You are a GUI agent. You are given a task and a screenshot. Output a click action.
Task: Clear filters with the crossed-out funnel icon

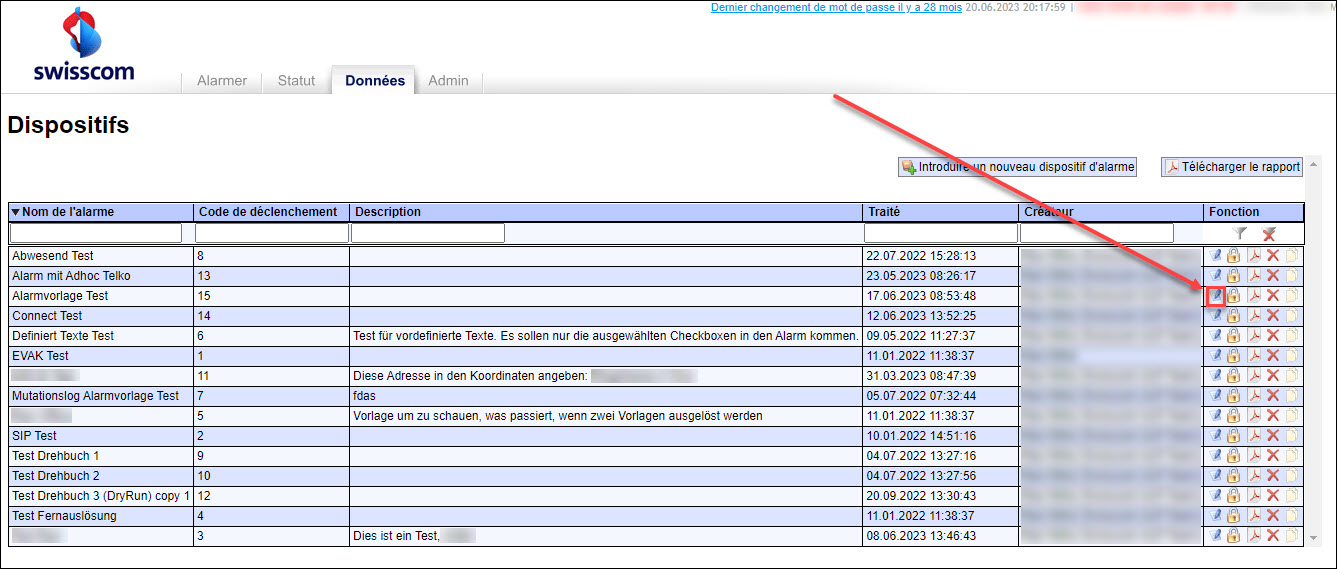pos(1269,233)
